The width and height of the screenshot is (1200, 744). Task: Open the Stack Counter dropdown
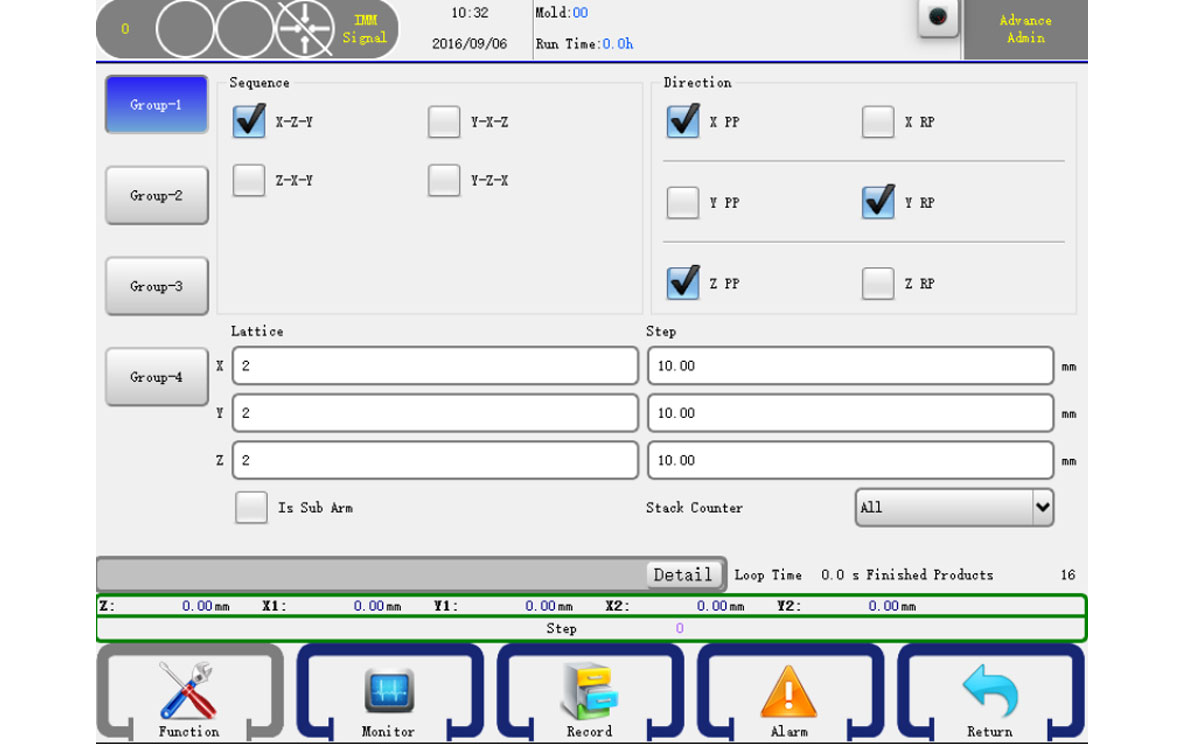(x=954, y=508)
